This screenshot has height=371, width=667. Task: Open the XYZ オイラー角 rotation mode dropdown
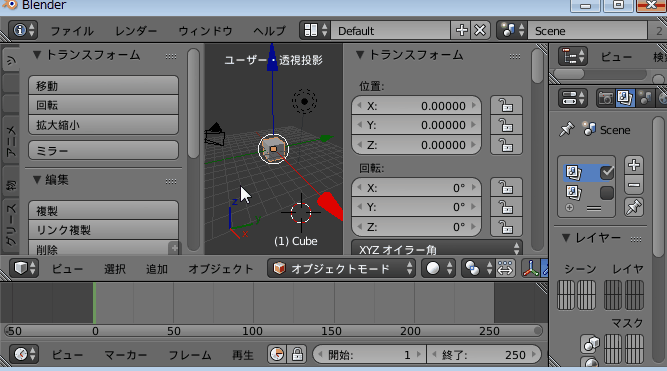pyautogui.click(x=437, y=248)
